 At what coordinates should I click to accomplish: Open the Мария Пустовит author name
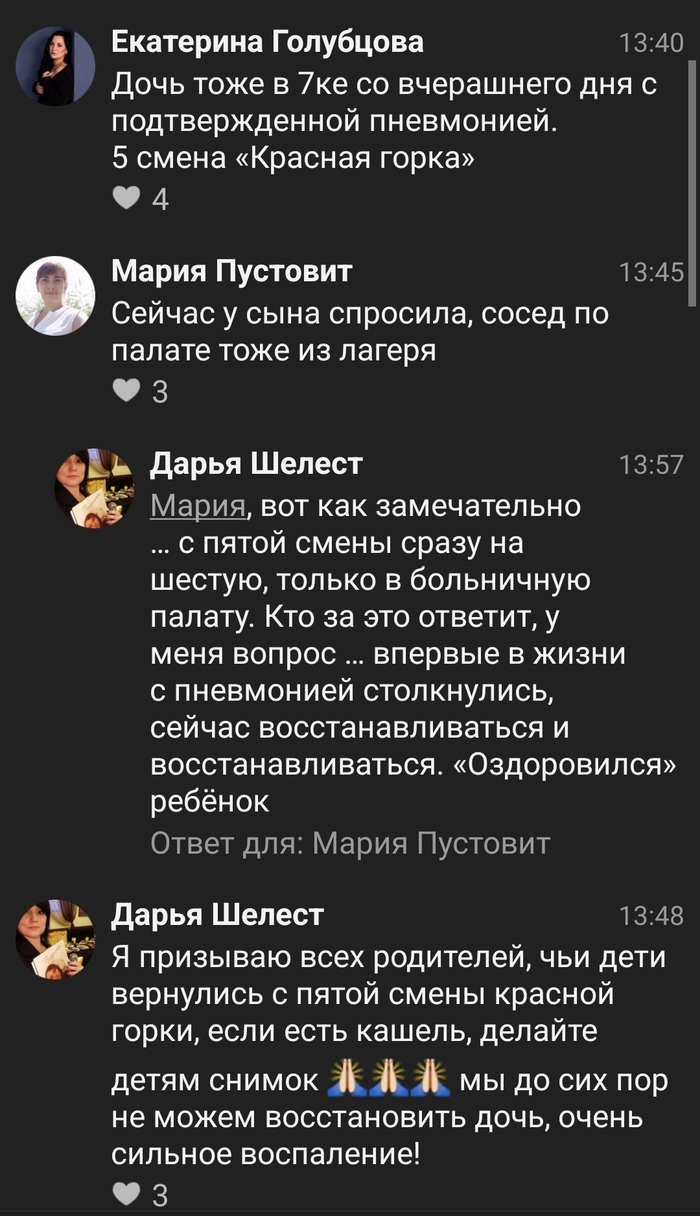click(x=232, y=271)
